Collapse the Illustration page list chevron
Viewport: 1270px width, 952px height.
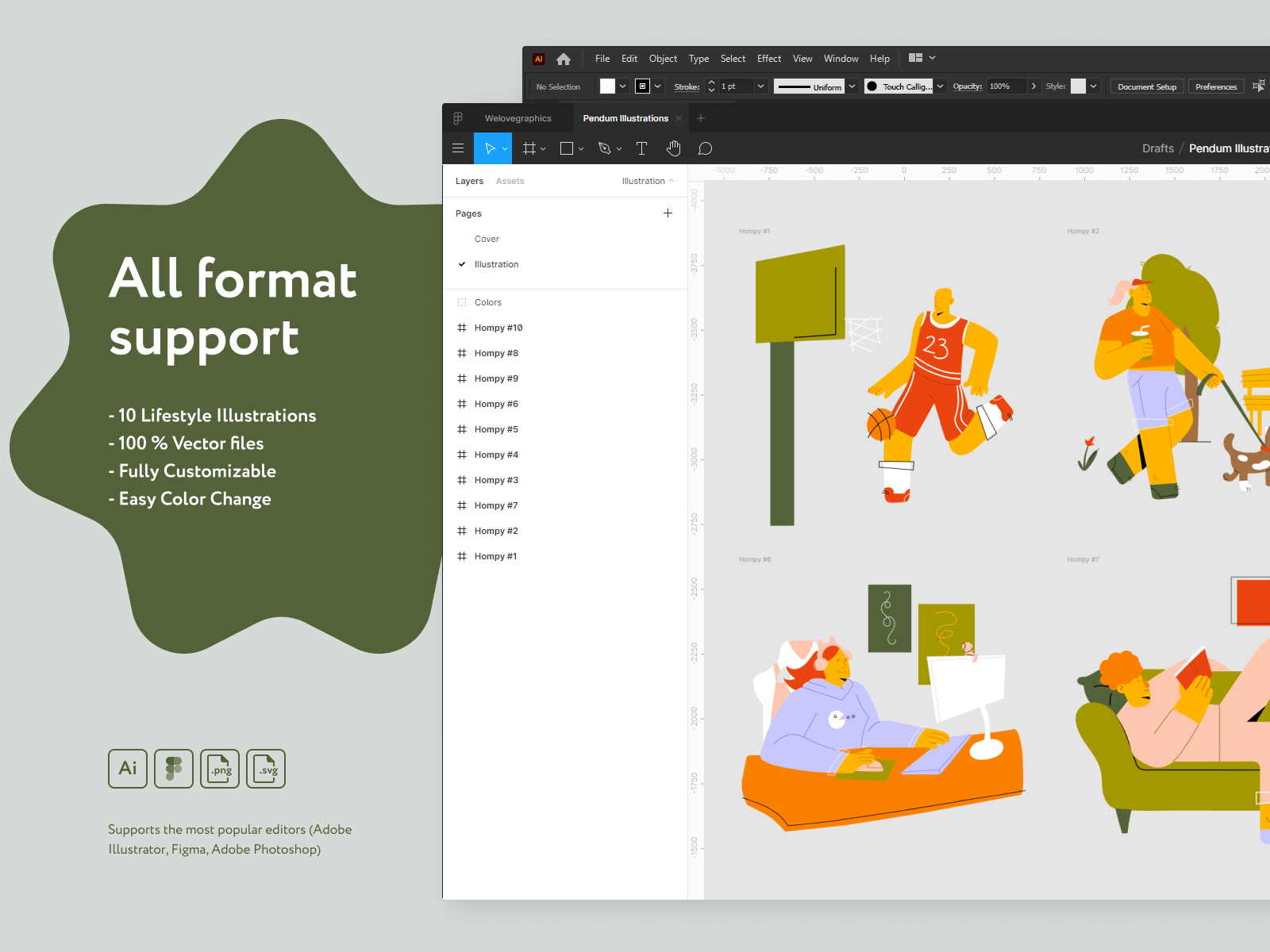(x=672, y=181)
